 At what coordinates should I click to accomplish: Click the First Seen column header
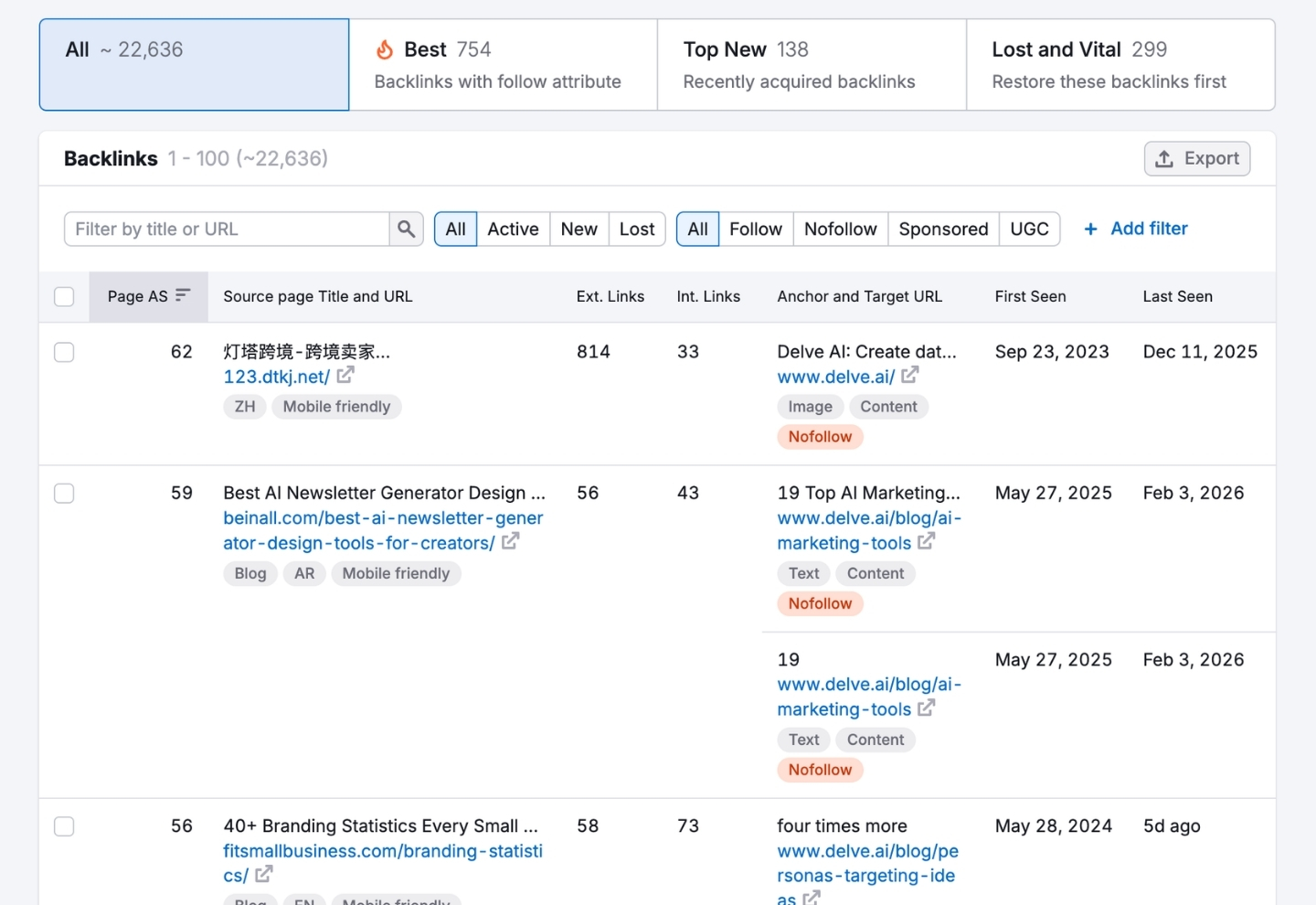[x=1030, y=296]
